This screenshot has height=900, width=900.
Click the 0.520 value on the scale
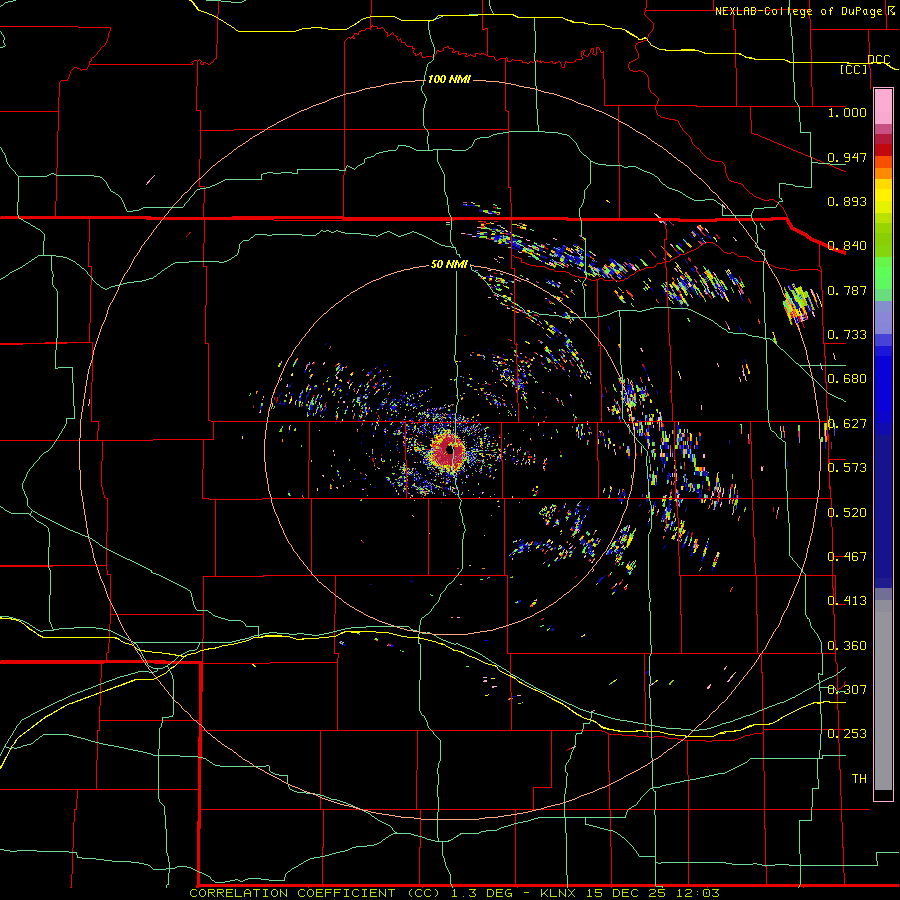pos(847,513)
